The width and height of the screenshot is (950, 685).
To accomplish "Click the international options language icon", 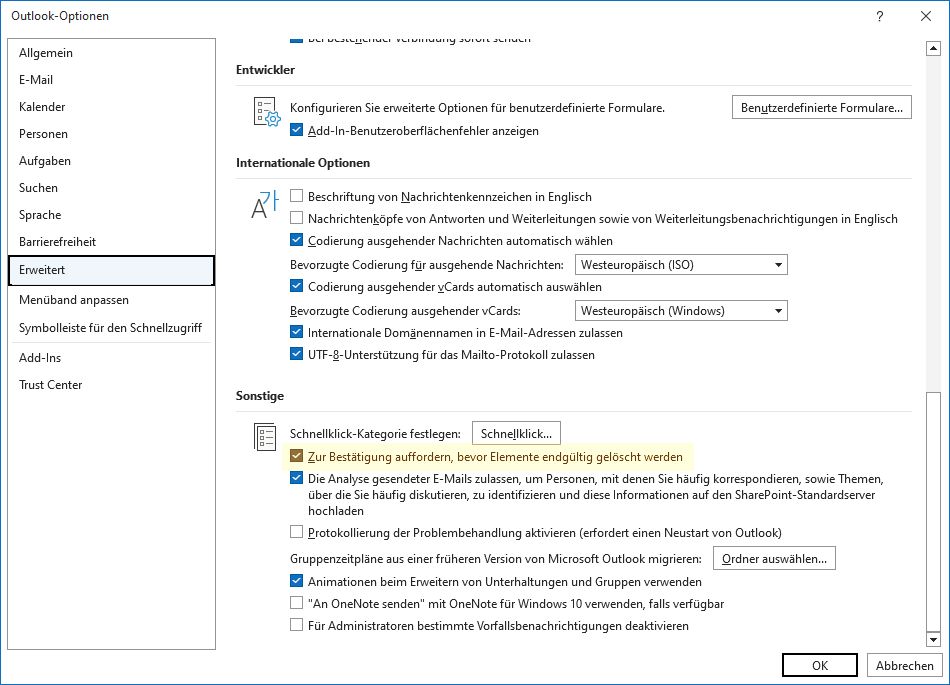I will click(x=265, y=204).
